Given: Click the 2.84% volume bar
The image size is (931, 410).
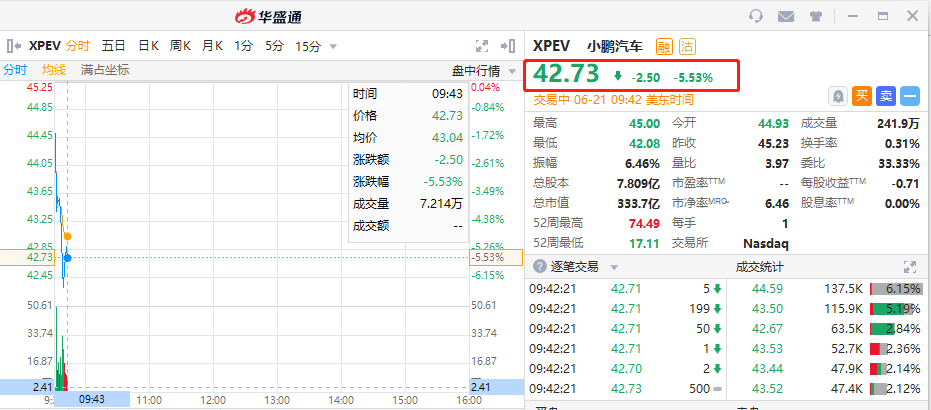Looking at the screenshot, I should click(896, 329).
